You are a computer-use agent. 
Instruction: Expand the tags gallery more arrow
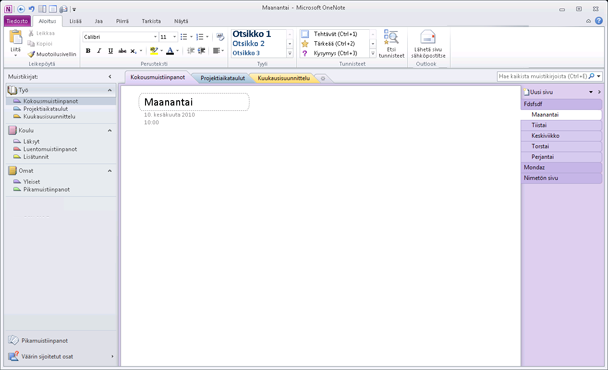point(373,54)
